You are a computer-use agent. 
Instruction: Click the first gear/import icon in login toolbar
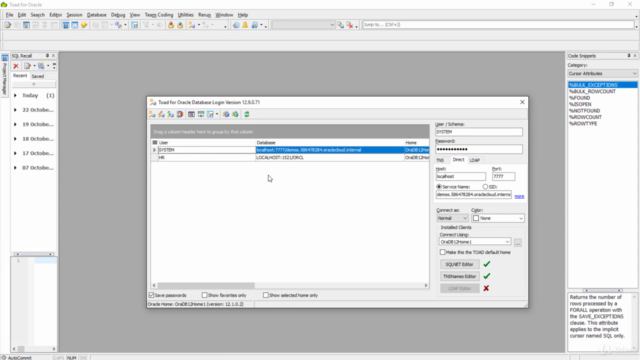click(x=226, y=114)
